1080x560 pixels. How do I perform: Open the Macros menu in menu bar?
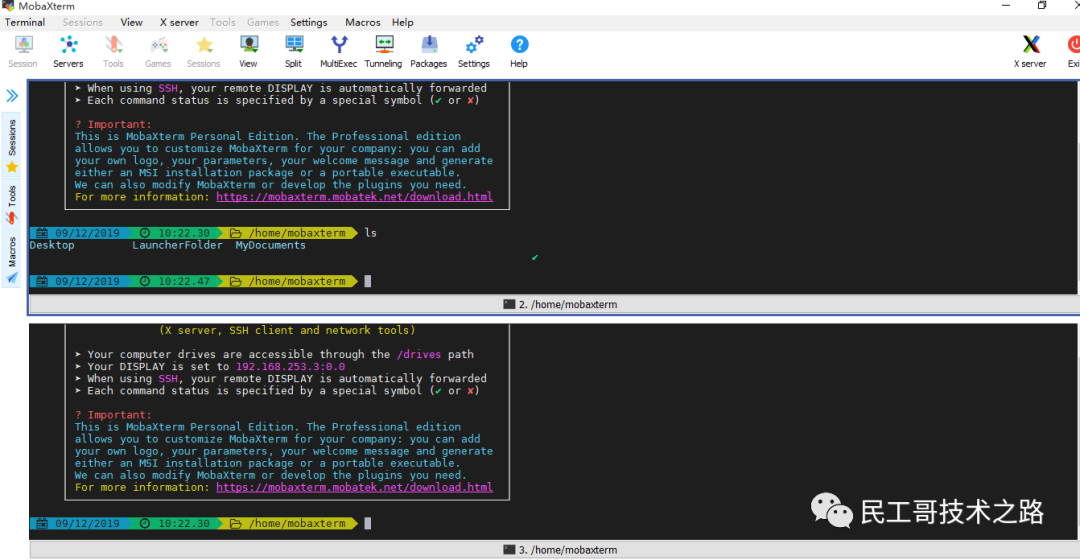point(363,22)
